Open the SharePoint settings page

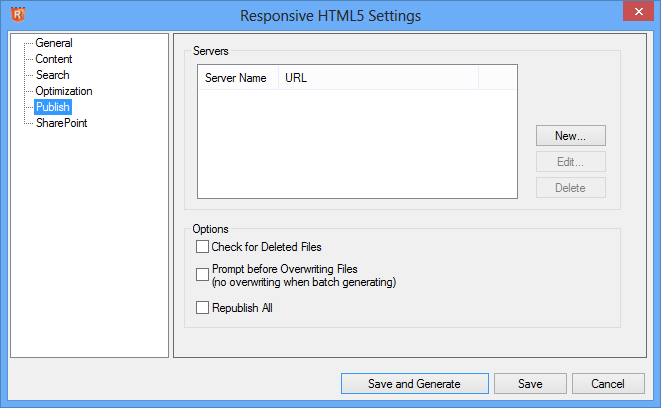pyautogui.click(x=61, y=123)
